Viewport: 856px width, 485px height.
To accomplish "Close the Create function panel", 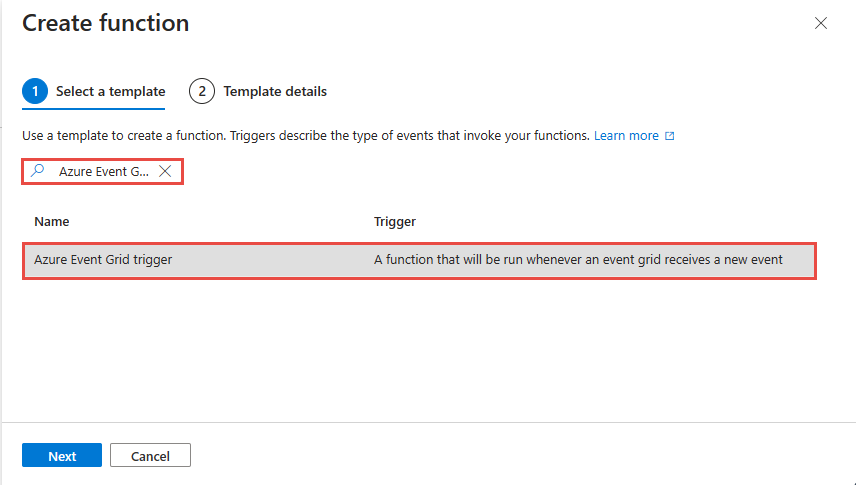I will [821, 23].
